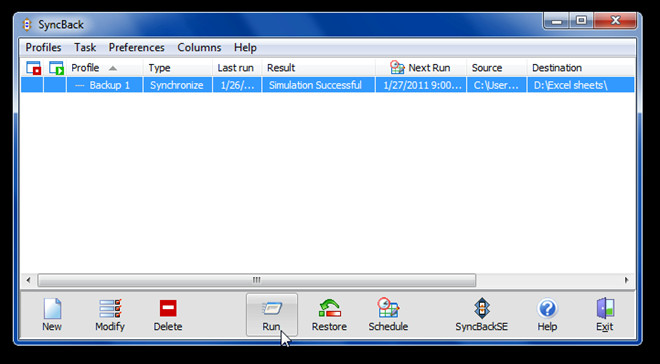Screen dimensions: 660x364
Task: Click the scrollbar right arrow
Action: 626,280
